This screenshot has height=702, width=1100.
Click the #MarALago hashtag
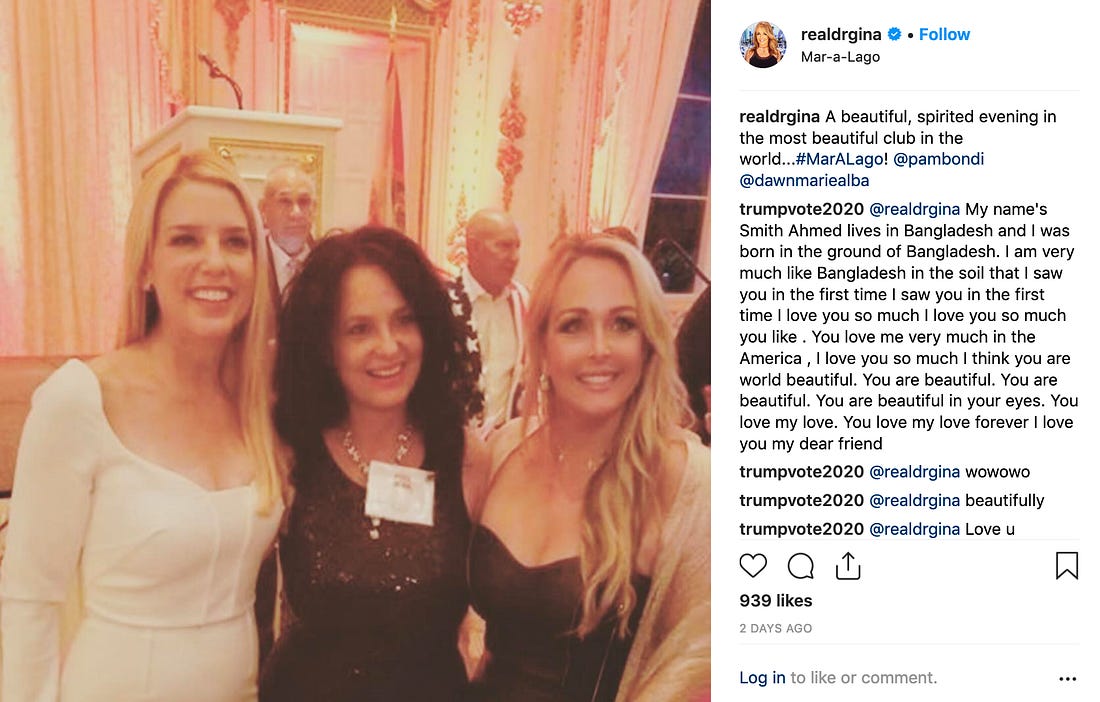point(839,159)
